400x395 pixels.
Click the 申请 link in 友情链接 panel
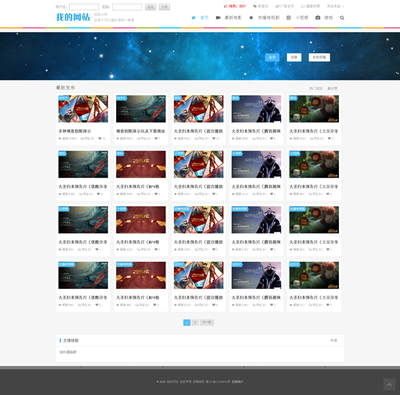point(334,341)
